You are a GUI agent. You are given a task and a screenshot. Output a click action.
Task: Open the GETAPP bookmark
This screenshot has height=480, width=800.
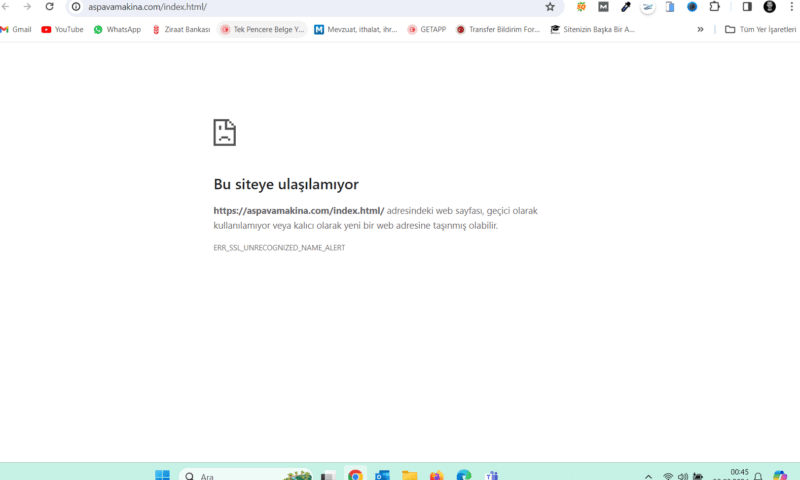click(426, 30)
